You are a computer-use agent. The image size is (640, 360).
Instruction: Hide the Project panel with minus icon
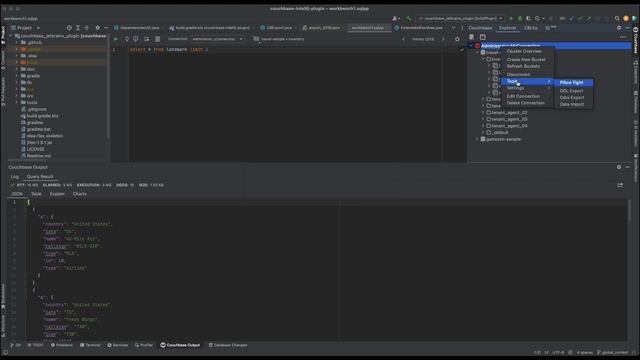point(106,28)
